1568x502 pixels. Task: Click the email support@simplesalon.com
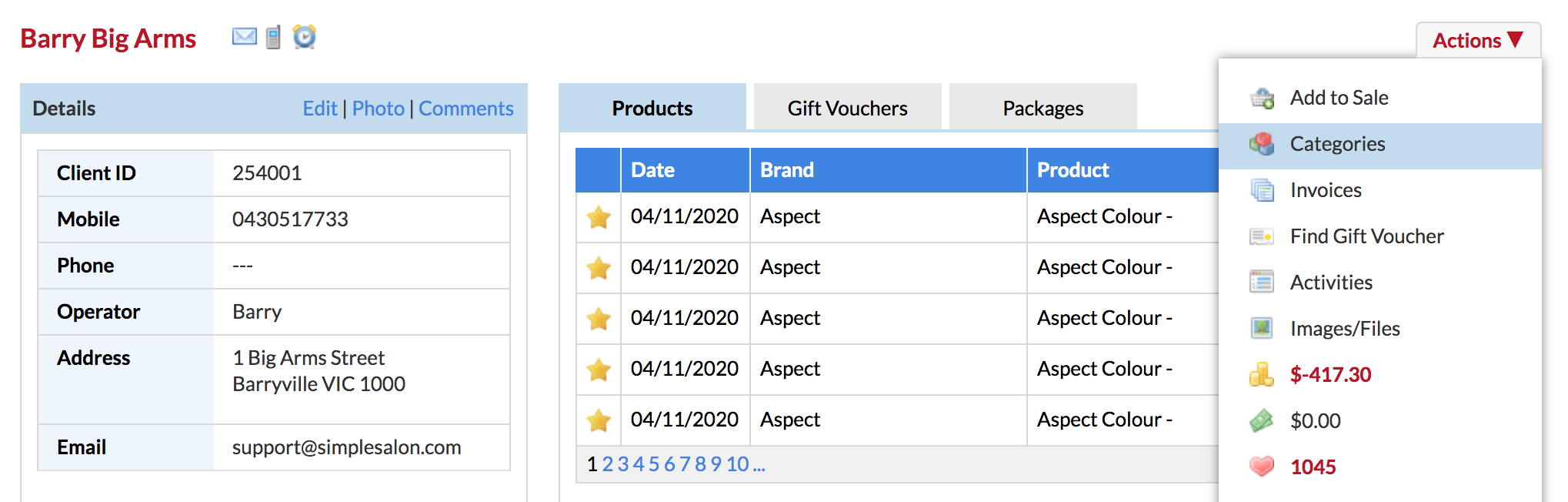pos(346,447)
